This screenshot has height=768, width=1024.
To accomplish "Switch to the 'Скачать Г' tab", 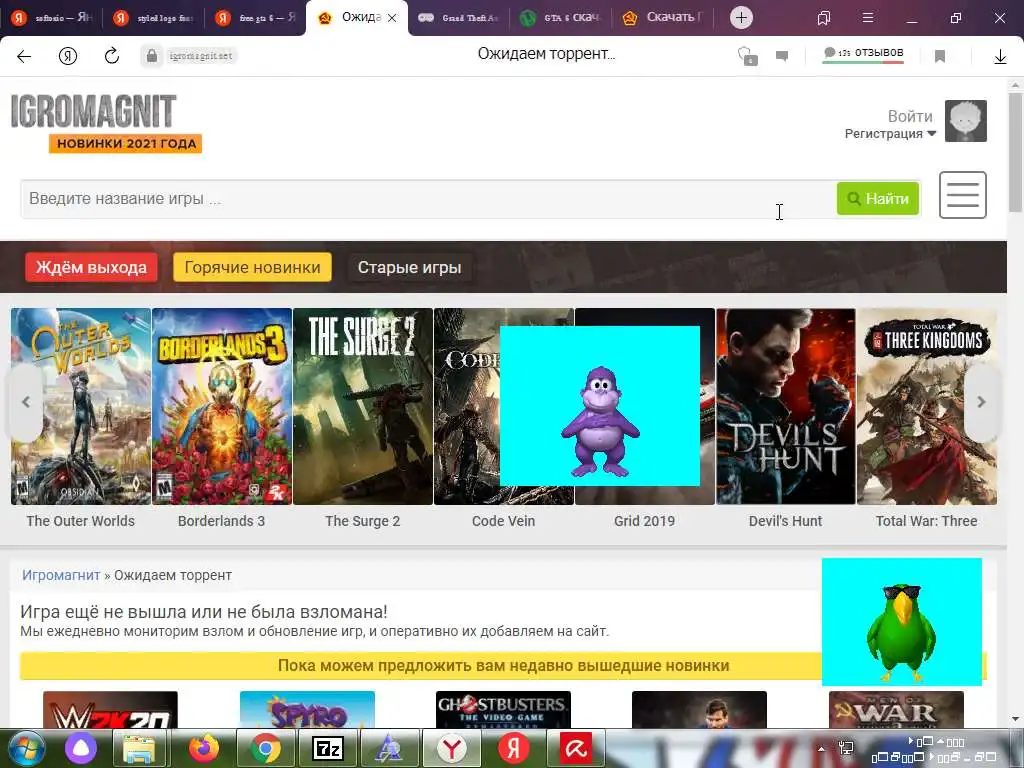I will [x=662, y=18].
